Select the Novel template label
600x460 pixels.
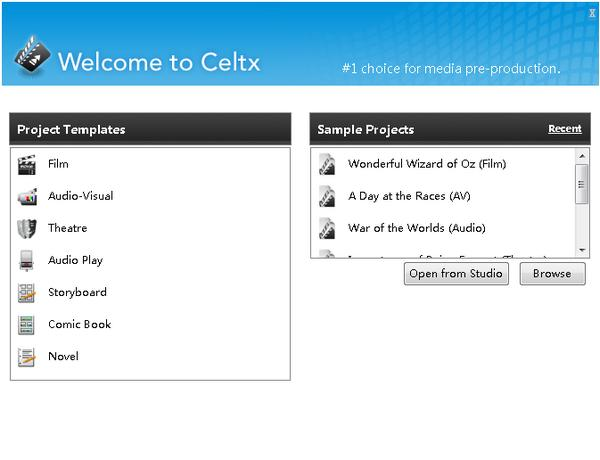[x=63, y=356]
